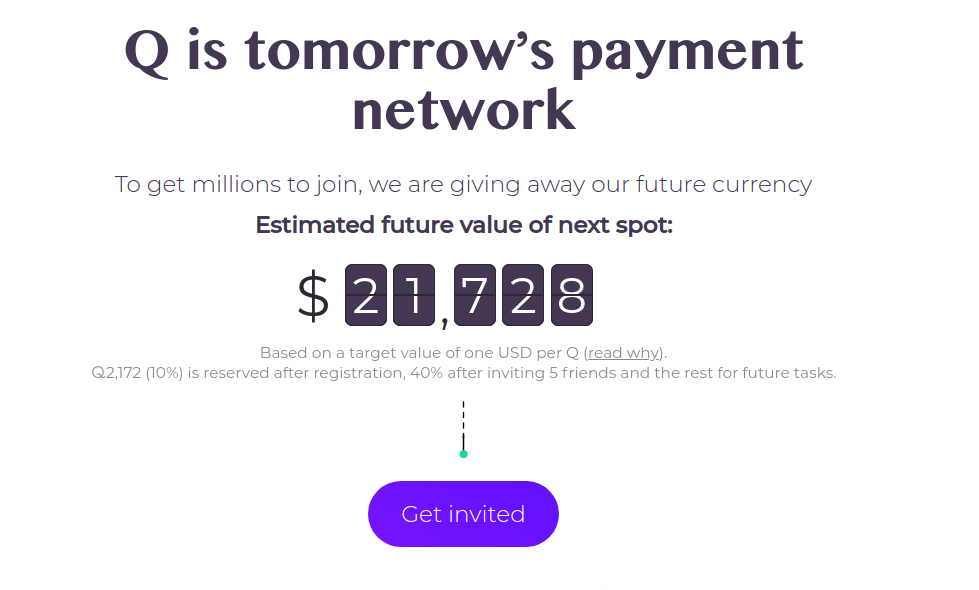Click the '8' flip counter tile
This screenshot has width=979, height=590.
pyautogui.click(x=572, y=295)
